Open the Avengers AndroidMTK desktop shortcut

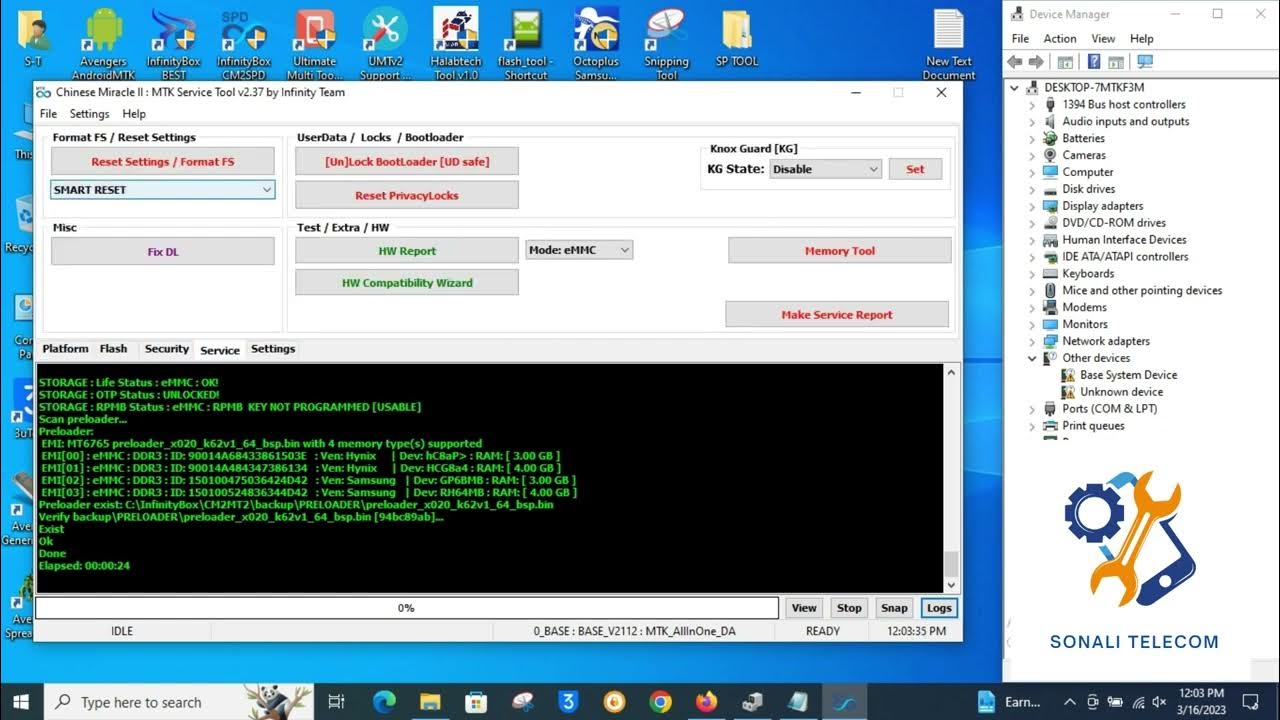(x=103, y=43)
